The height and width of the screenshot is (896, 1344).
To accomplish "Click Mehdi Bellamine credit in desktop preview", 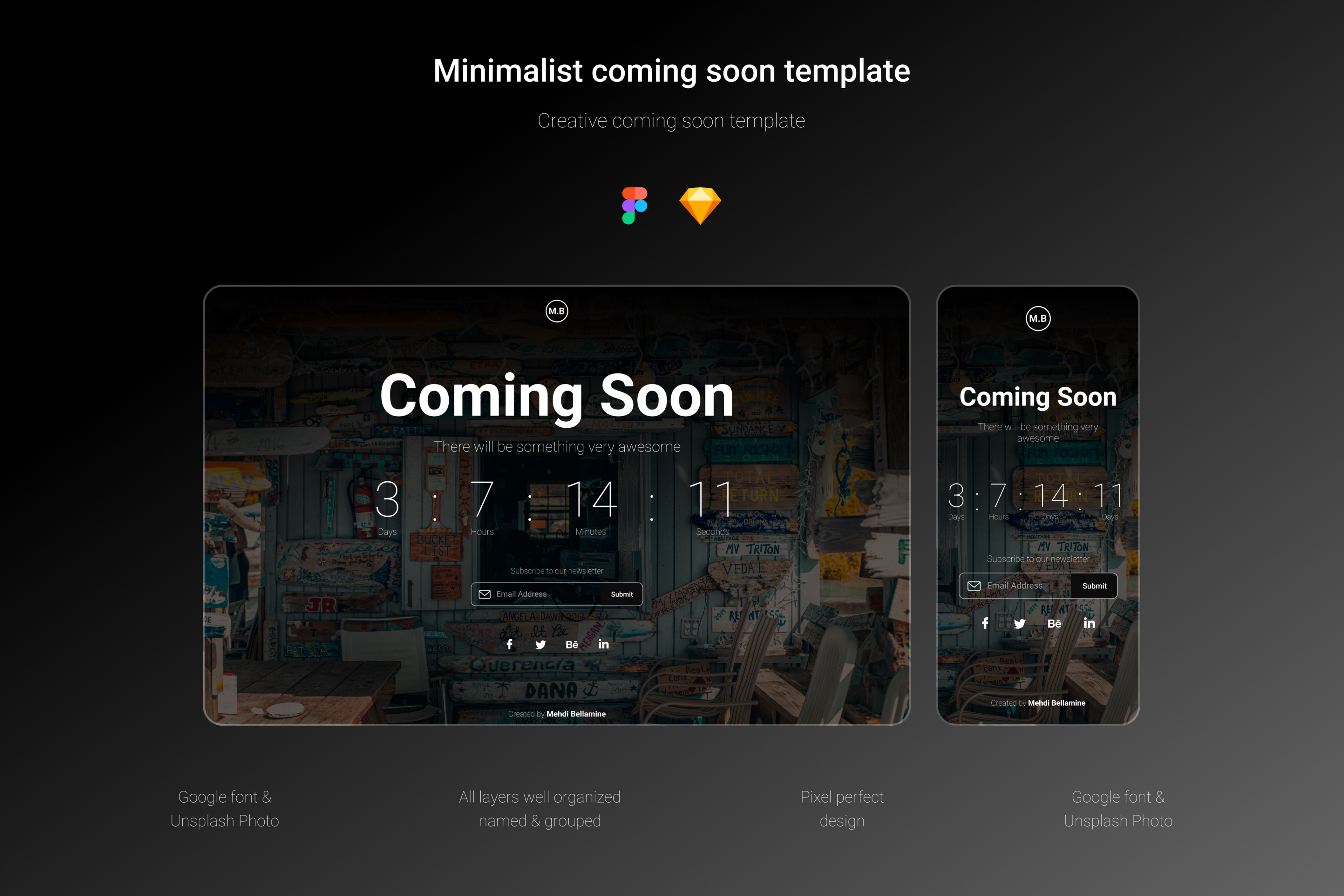I will click(576, 714).
